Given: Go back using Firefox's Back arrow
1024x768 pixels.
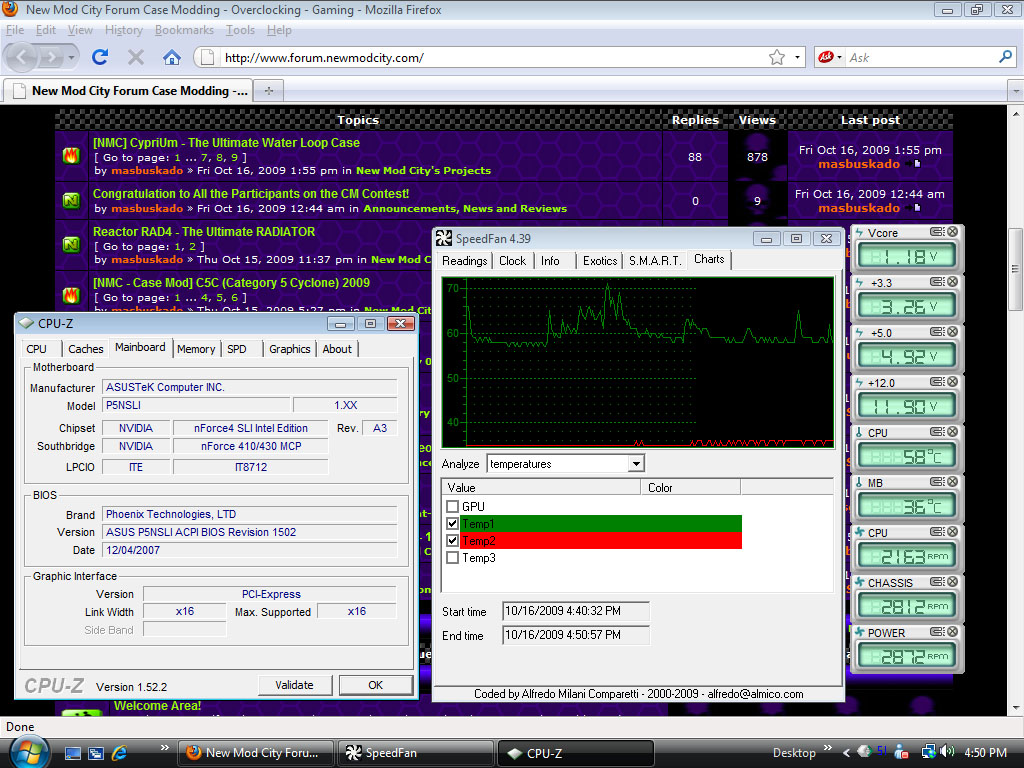Looking at the screenshot, I should (22, 57).
